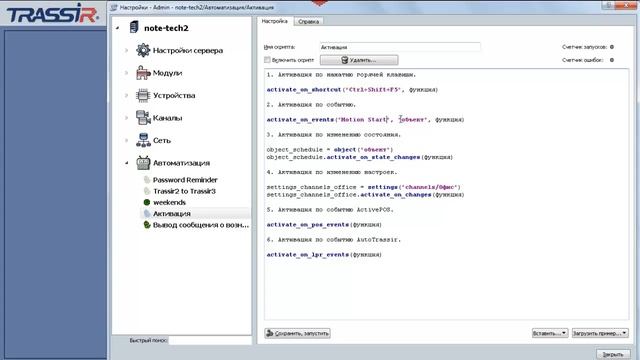This screenshot has height=360, width=640.
Task: Select the Сеть label in tree
Action: (162, 140)
